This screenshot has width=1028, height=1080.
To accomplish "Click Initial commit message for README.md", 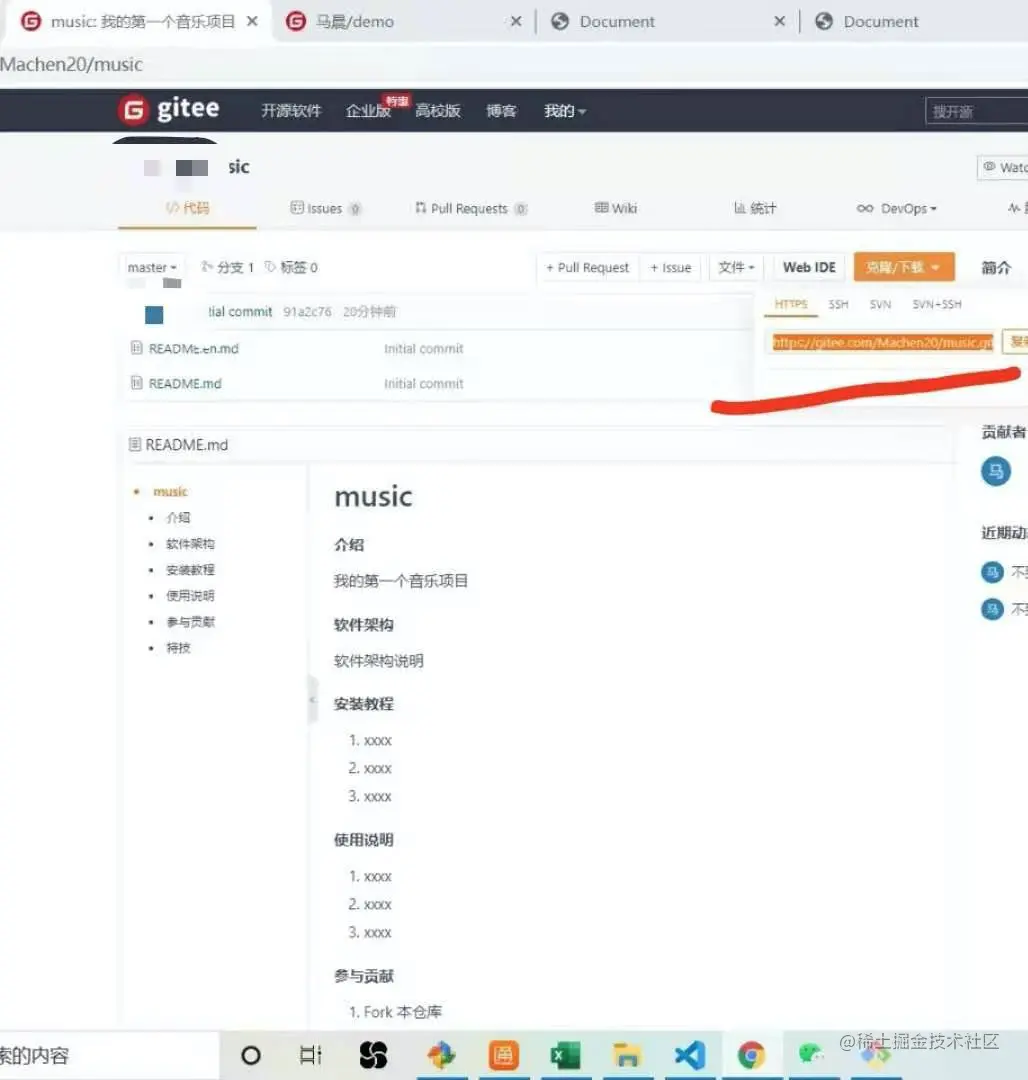I will click(x=423, y=384).
